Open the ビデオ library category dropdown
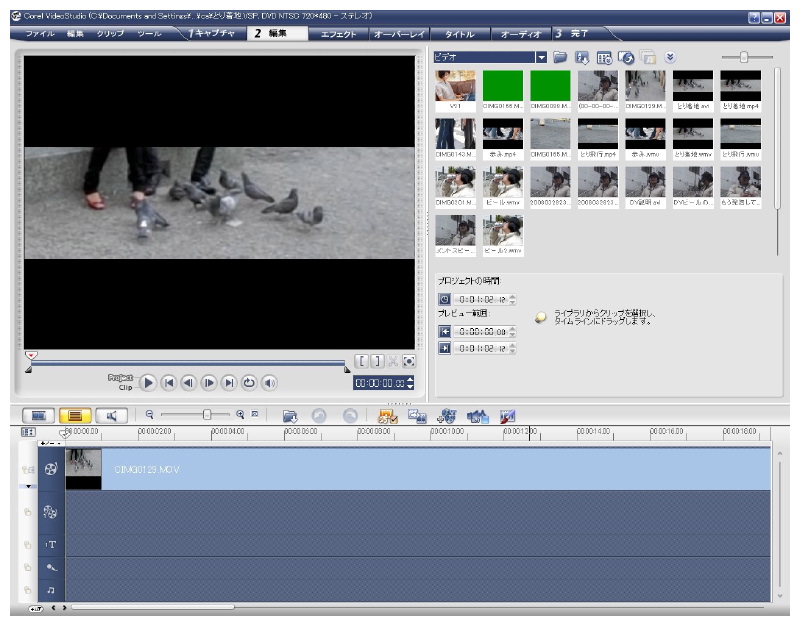Image resolution: width=800 pixels, height=626 pixels. [541, 58]
